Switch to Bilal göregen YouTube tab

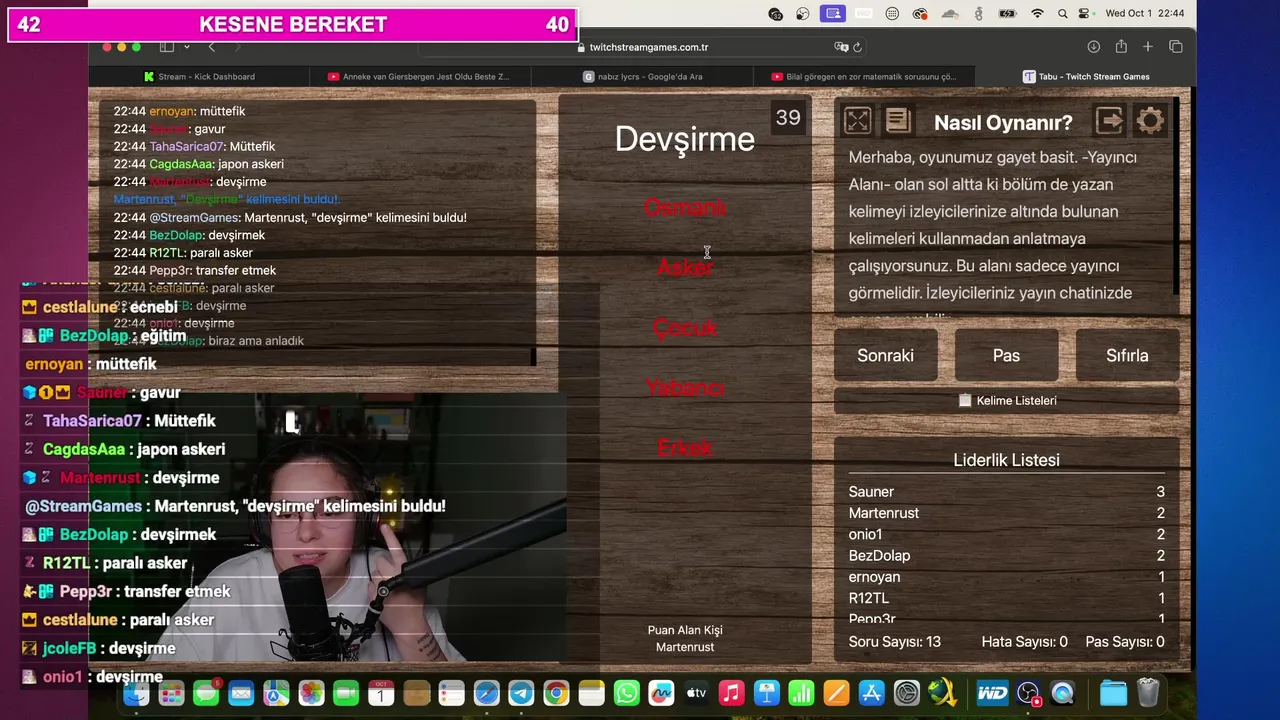(x=864, y=76)
